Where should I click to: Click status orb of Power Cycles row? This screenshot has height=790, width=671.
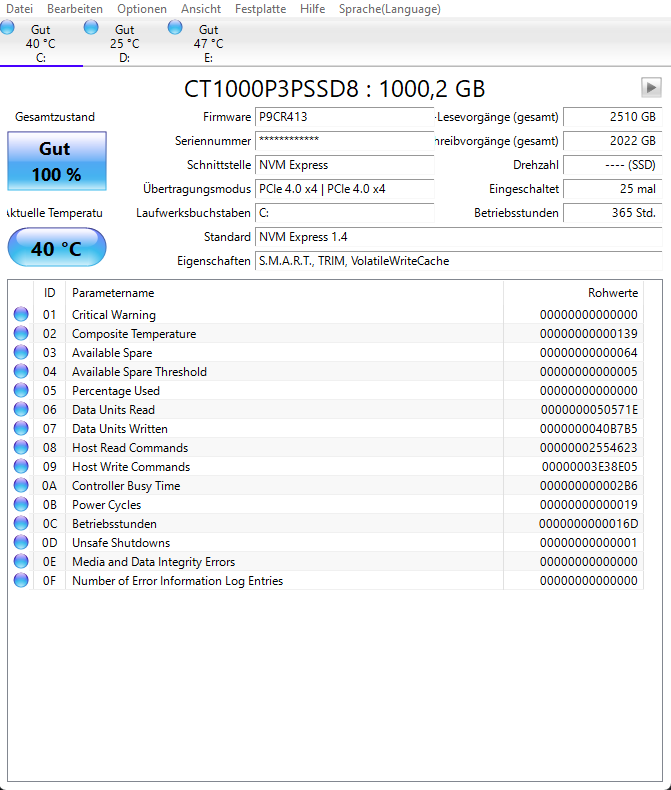[21, 504]
